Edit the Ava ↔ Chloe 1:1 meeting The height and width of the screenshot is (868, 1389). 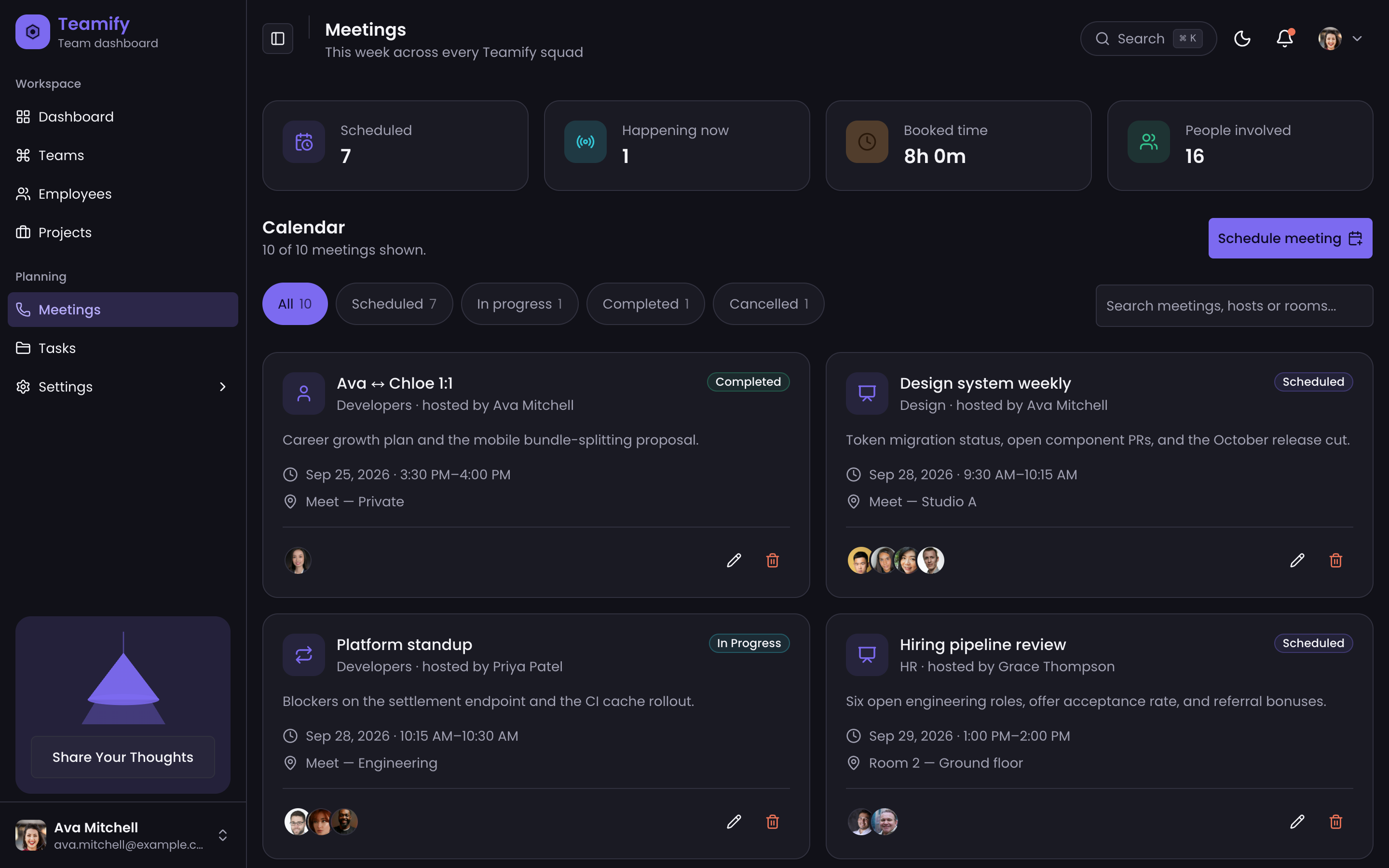tap(734, 560)
